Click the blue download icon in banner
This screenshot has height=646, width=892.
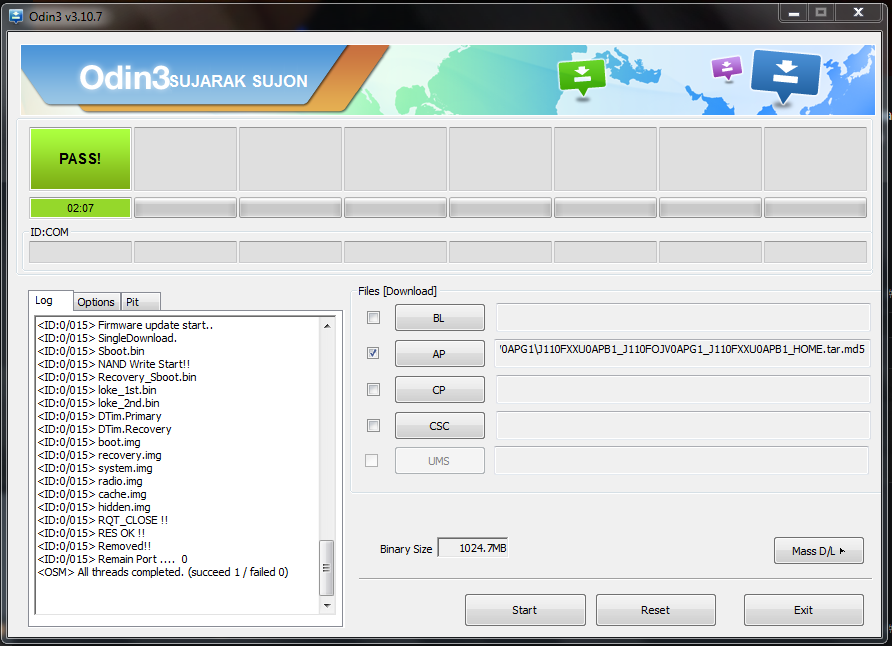click(784, 75)
